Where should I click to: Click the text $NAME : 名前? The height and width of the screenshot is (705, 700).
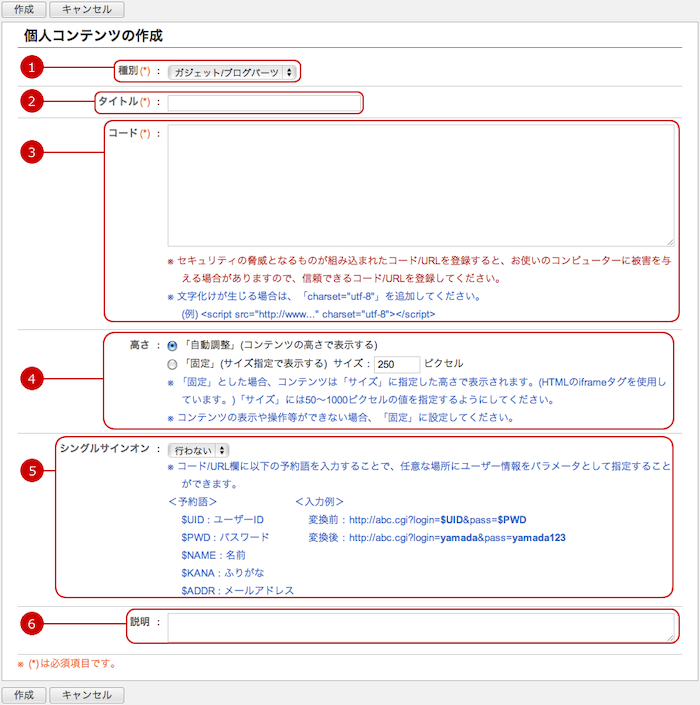click(214, 555)
